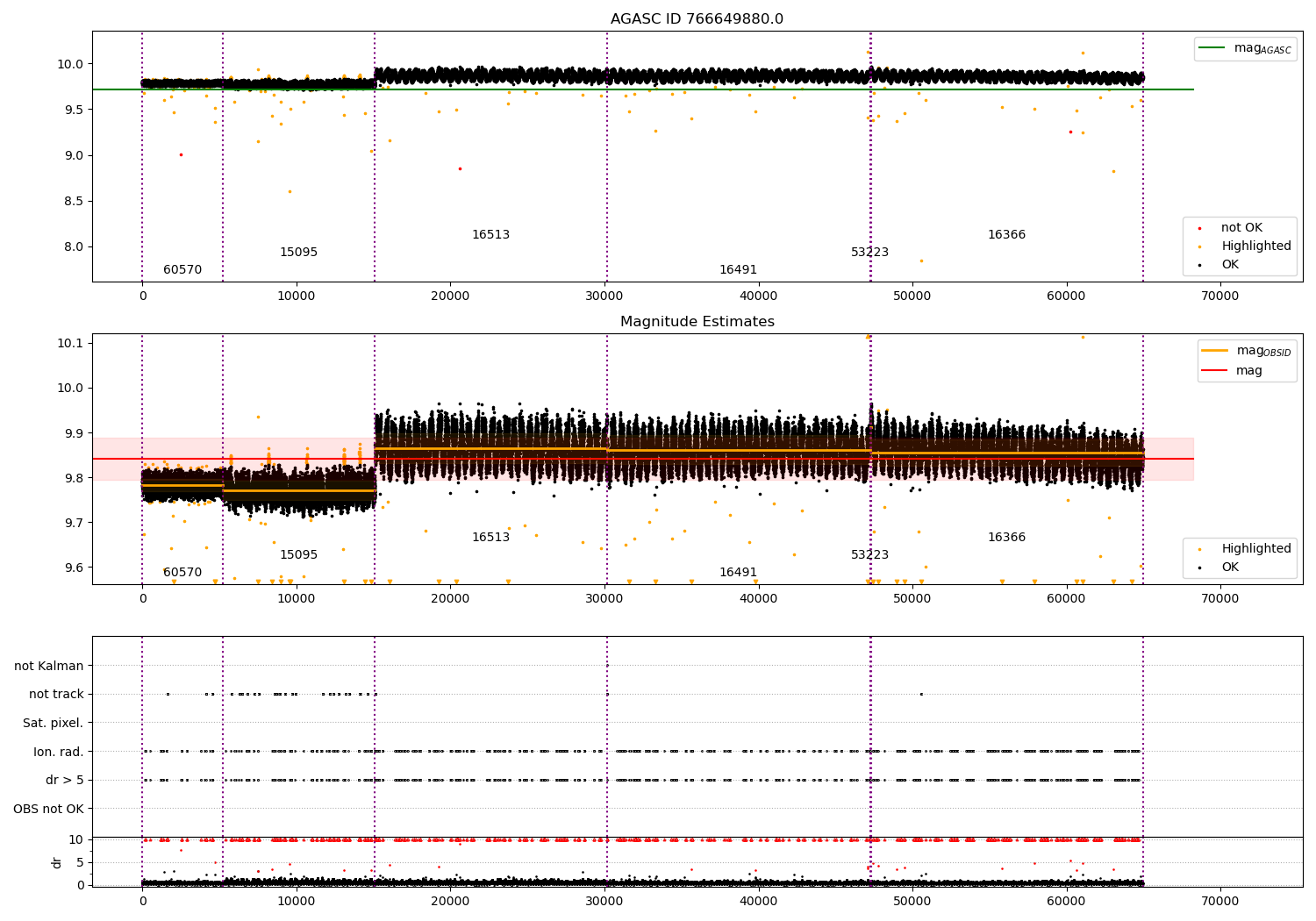The height and width of the screenshot is (921, 1316).
Task: Select red 'mag' legend entry in middle plot
Action: [1232, 370]
